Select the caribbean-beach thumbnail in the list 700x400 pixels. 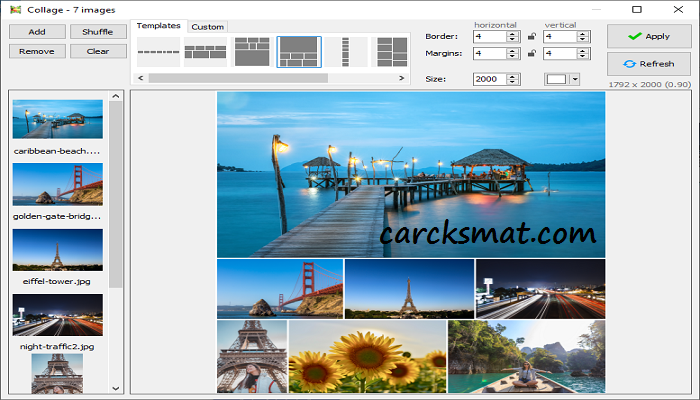point(58,119)
